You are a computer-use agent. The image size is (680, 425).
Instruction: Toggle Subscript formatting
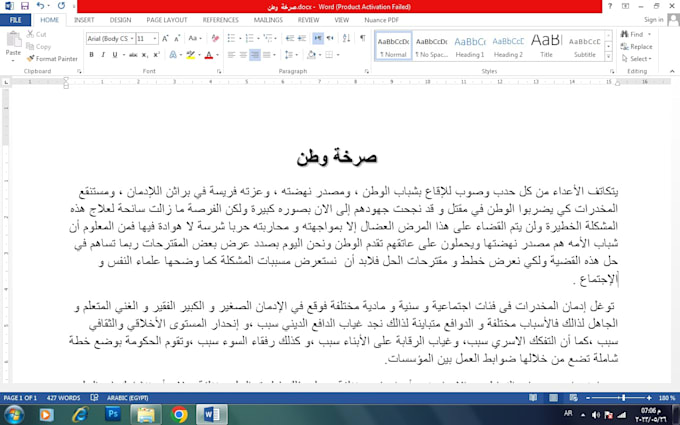(145, 55)
